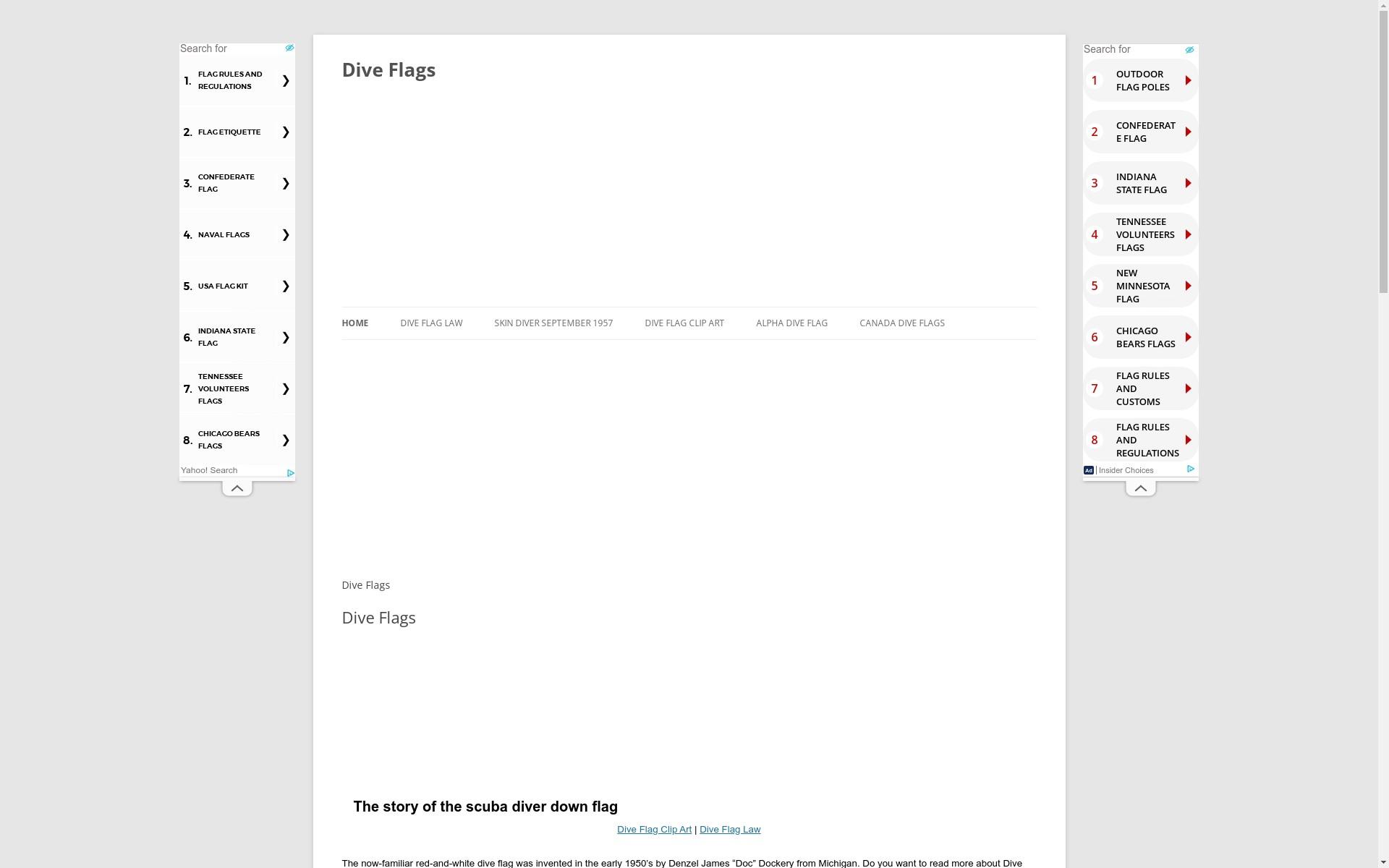
Task: Click the Dive Flags site title
Action: pos(388,70)
